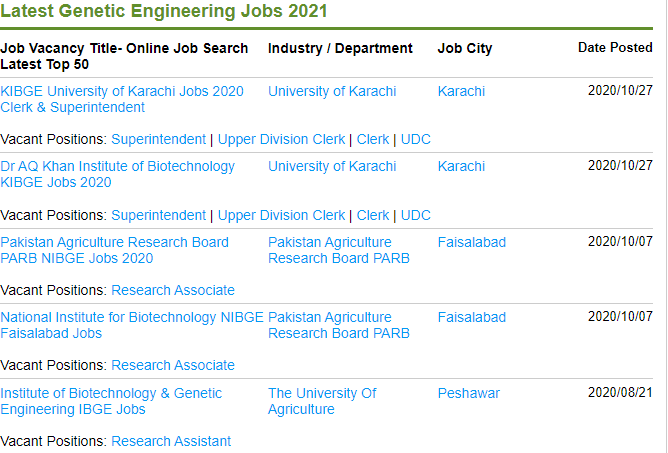Select The University Of Agriculture department link
The width and height of the screenshot is (668, 453).
[x=322, y=401]
